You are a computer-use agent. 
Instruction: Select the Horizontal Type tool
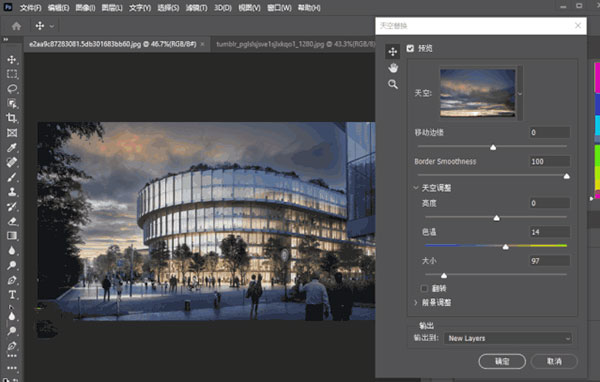(12, 295)
